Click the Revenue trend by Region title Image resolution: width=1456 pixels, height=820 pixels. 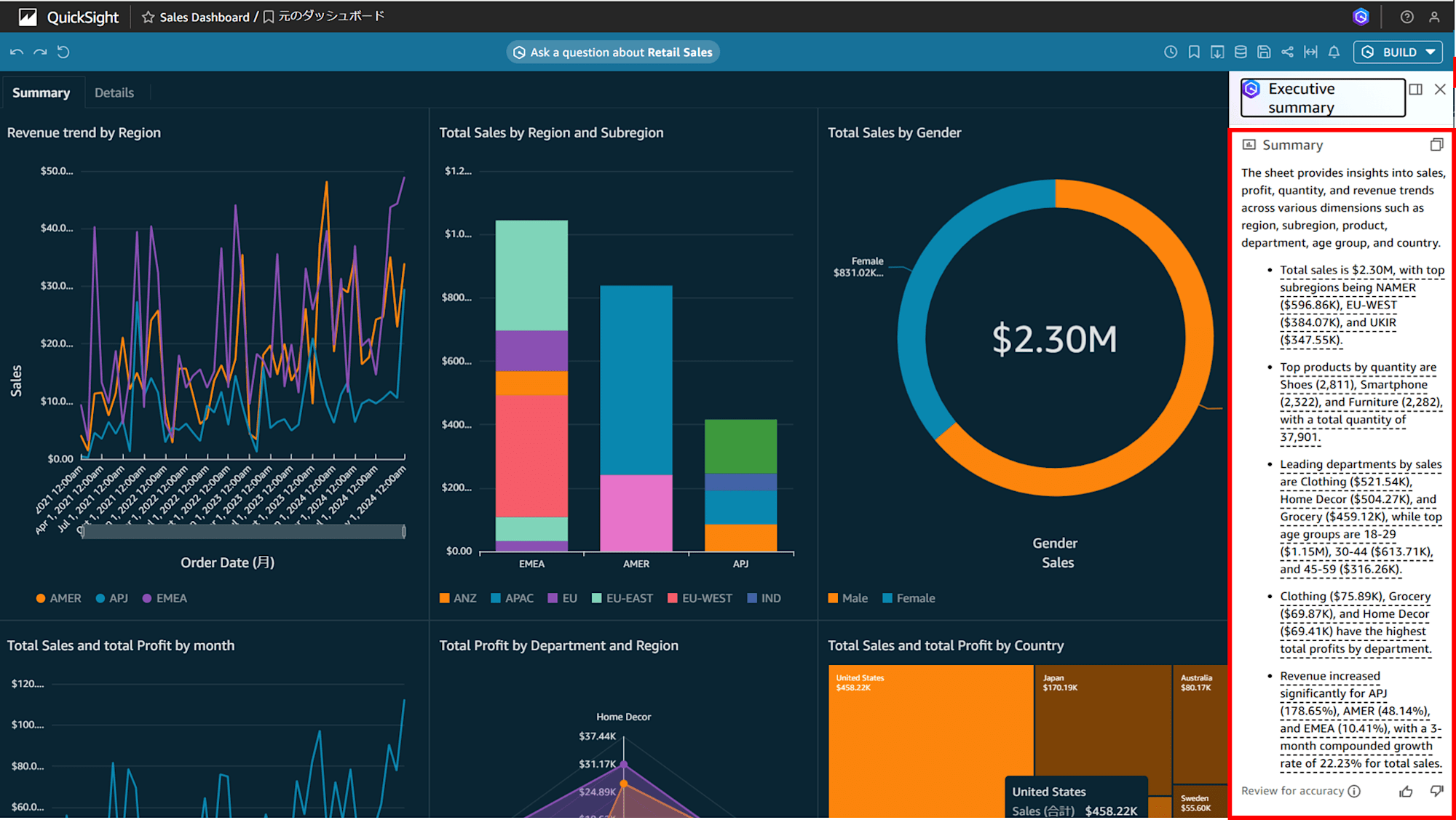pyautogui.click(x=84, y=132)
